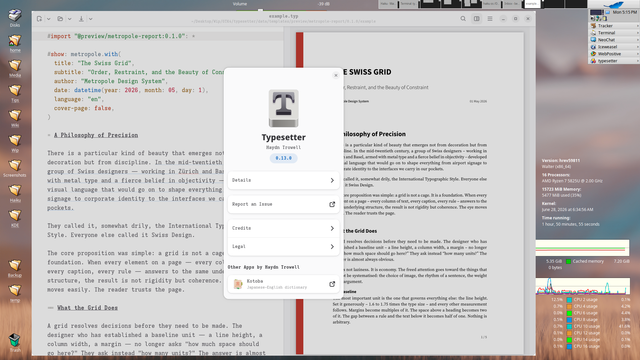This screenshot has height=360, width=640.
Task: Click the memory usage bar graph
Action: click(x=582, y=248)
